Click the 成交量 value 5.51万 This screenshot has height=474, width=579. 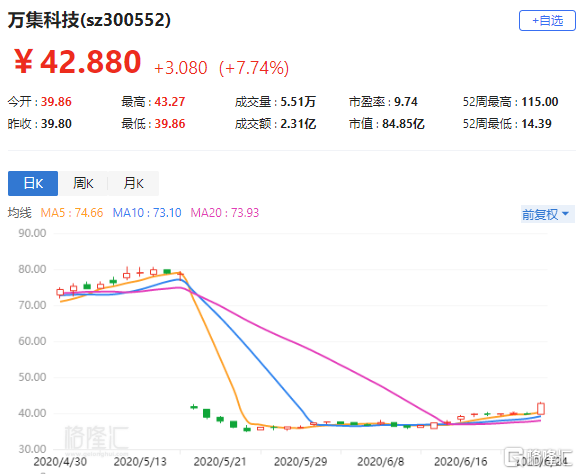[x=298, y=102]
